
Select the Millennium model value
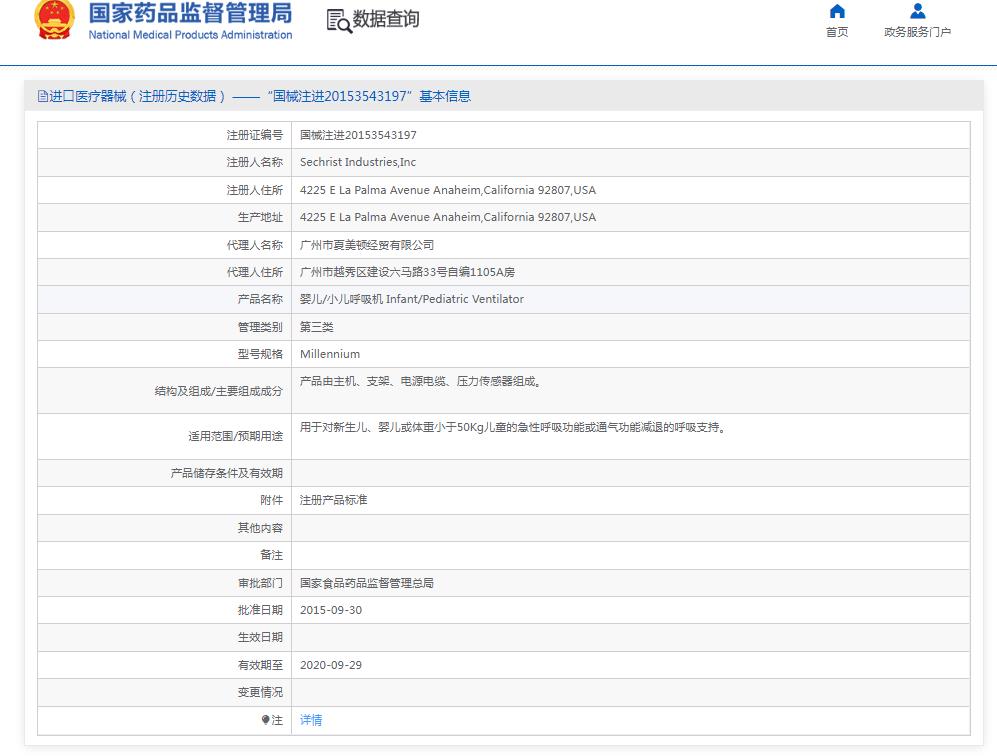coord(330,354)
